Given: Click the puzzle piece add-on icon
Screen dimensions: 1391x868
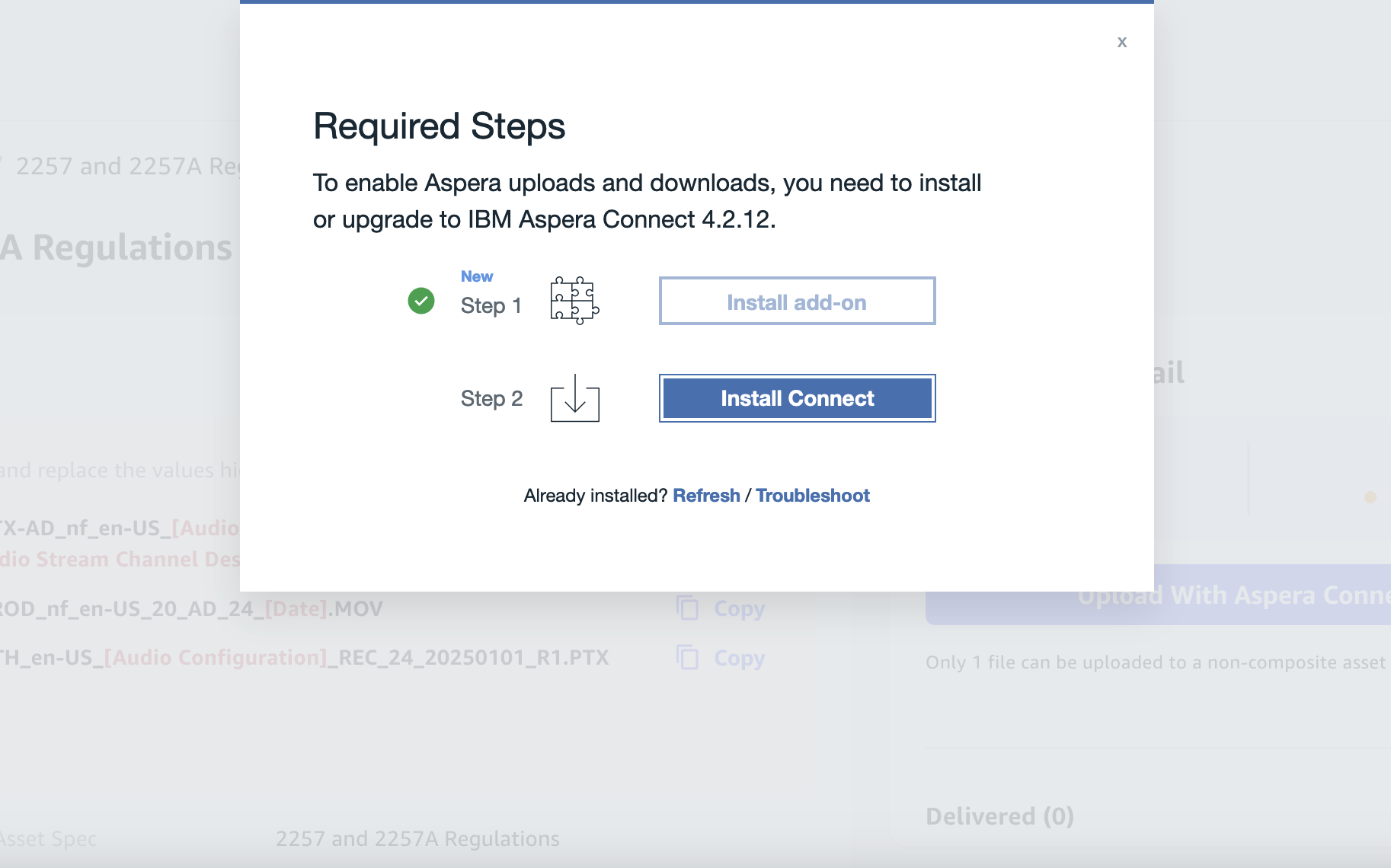Looking at the screenshot, I should [x=574, y=301].
